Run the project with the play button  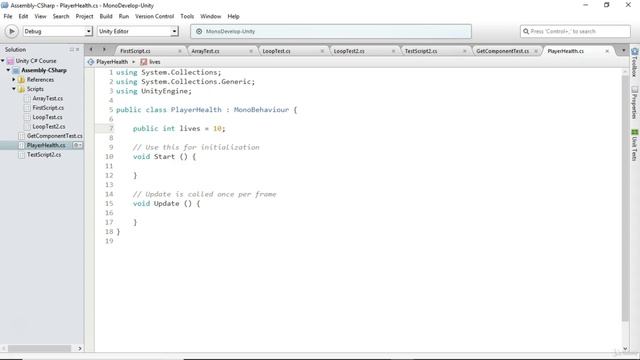point(11,31)
